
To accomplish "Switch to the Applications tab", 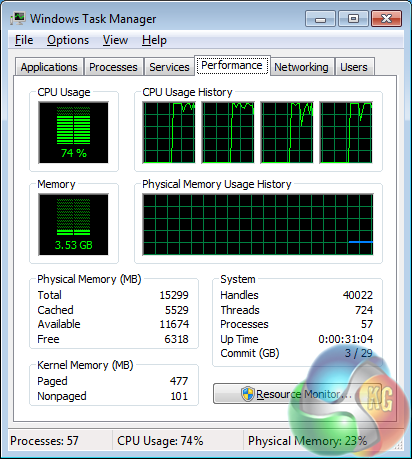I will point(49,67).
